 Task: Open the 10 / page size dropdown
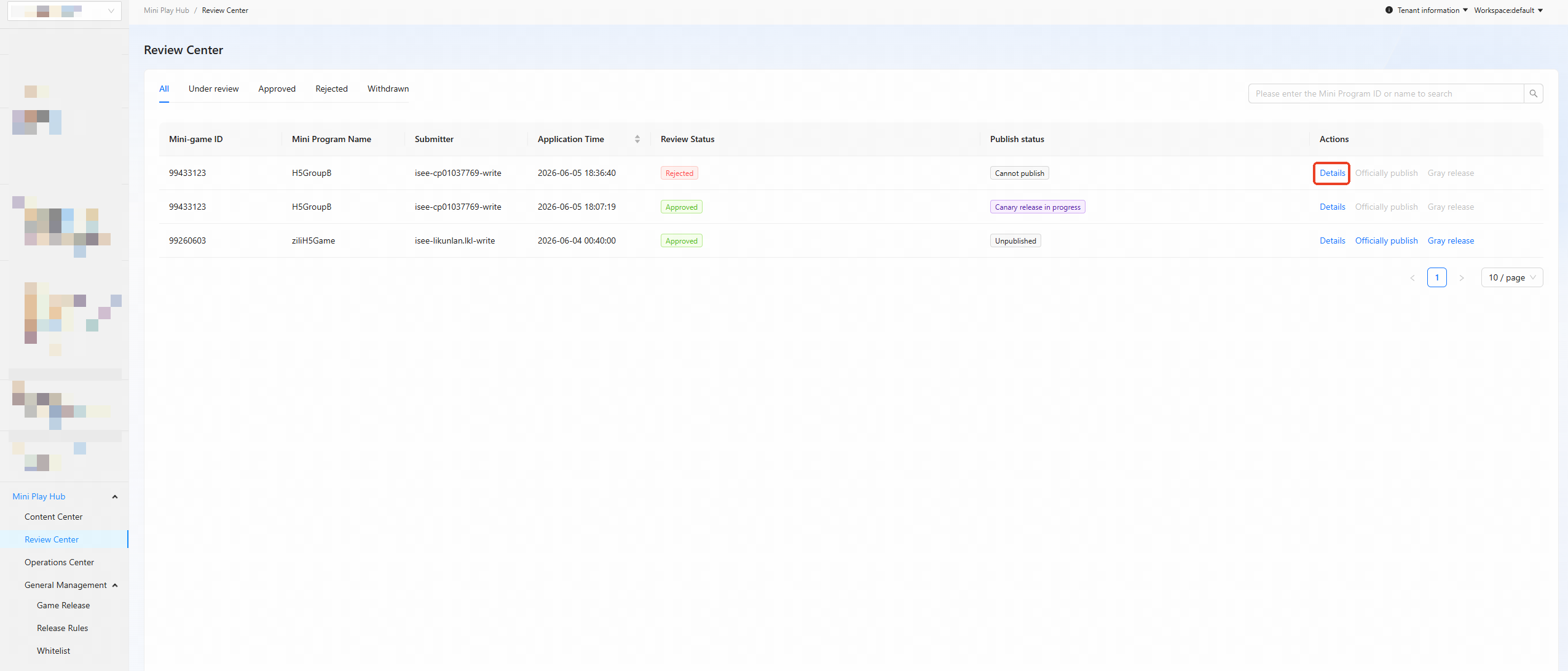[x=1511, y=278]
